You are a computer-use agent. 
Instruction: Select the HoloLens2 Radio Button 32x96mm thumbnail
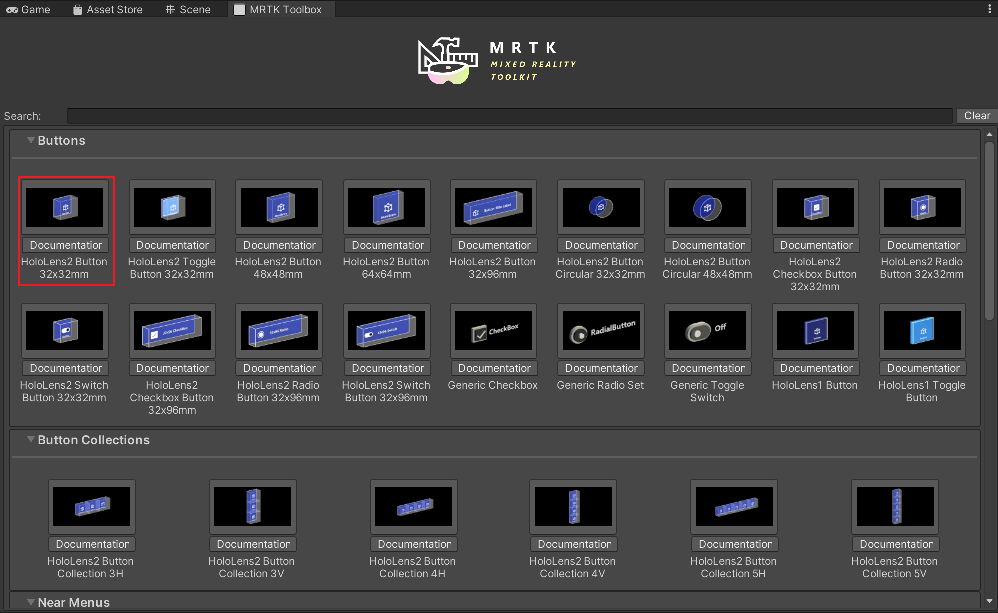pyautogui.click(x=279, y=330)
